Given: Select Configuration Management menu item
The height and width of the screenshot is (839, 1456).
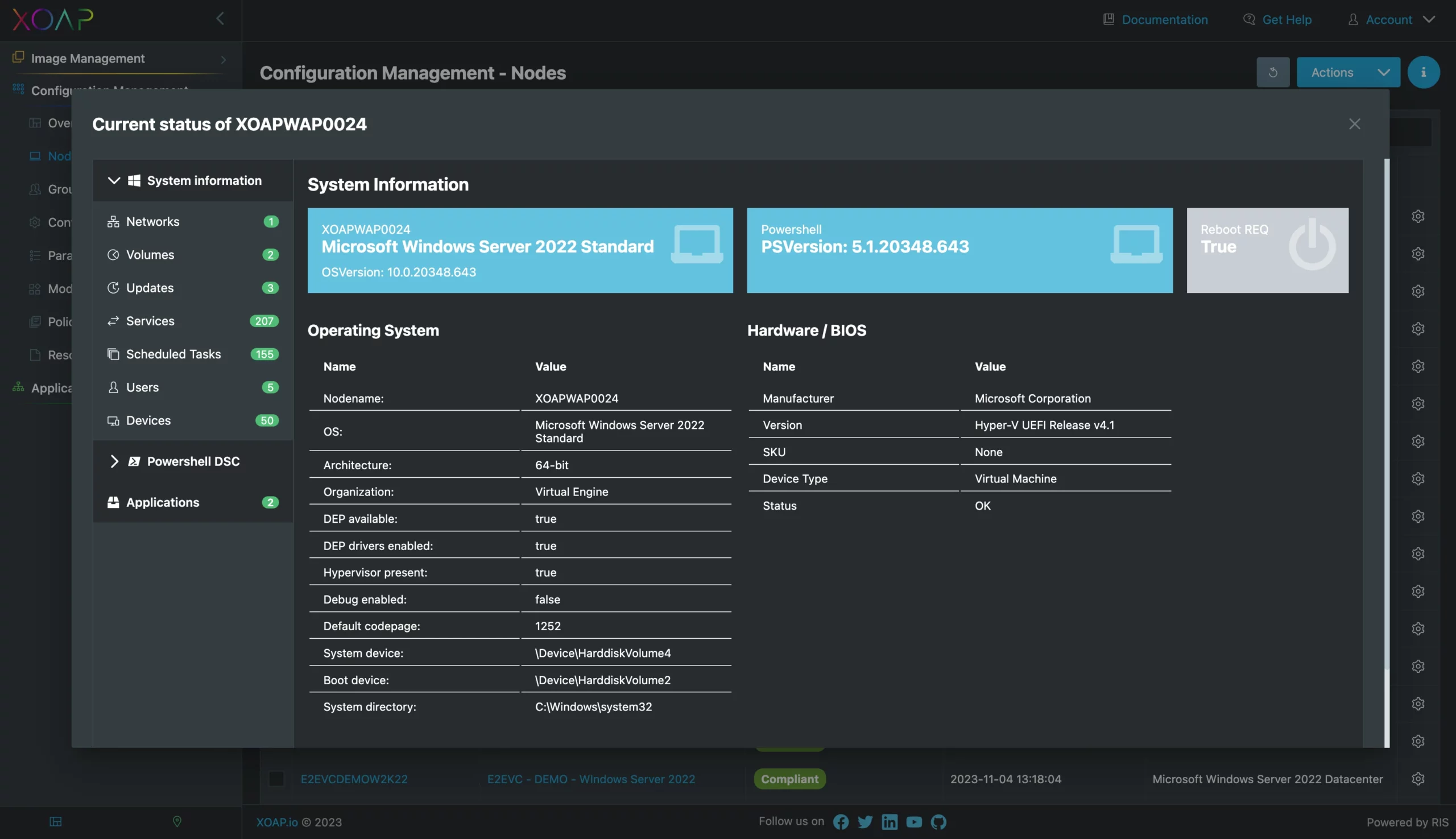Looking at the screenshot, I should [x=110, y=90].
